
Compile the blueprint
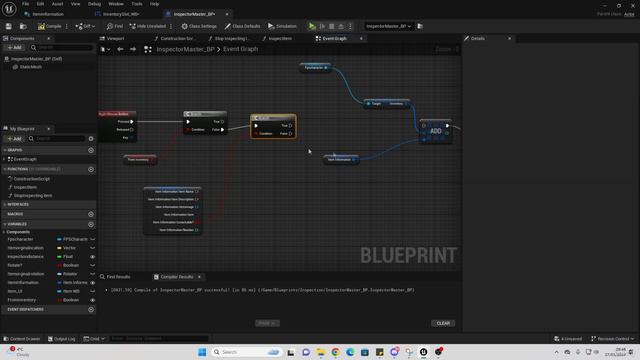pos(49,26)
